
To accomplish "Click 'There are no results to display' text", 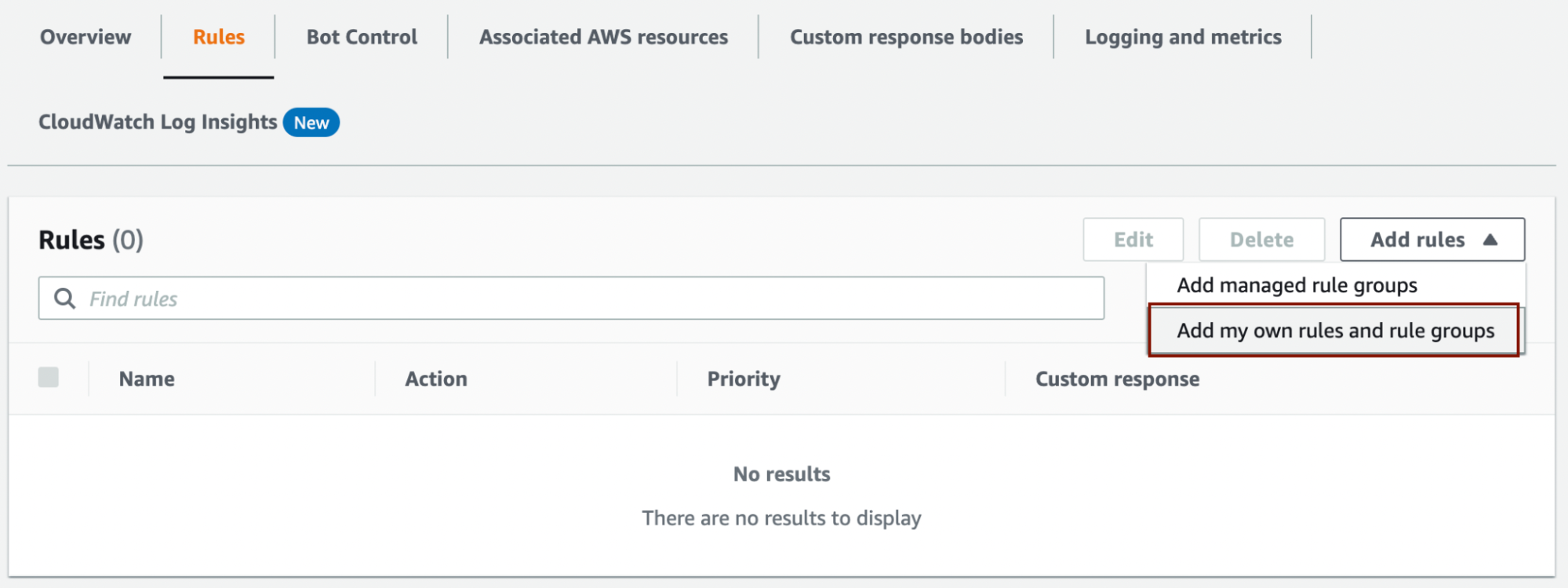I will [x=781, y=518].
